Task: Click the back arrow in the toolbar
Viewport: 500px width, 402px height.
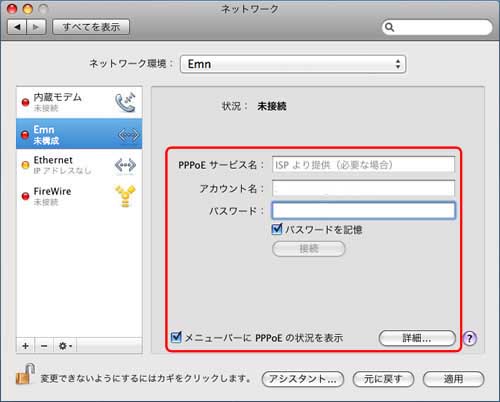Action: coord(17,27)
